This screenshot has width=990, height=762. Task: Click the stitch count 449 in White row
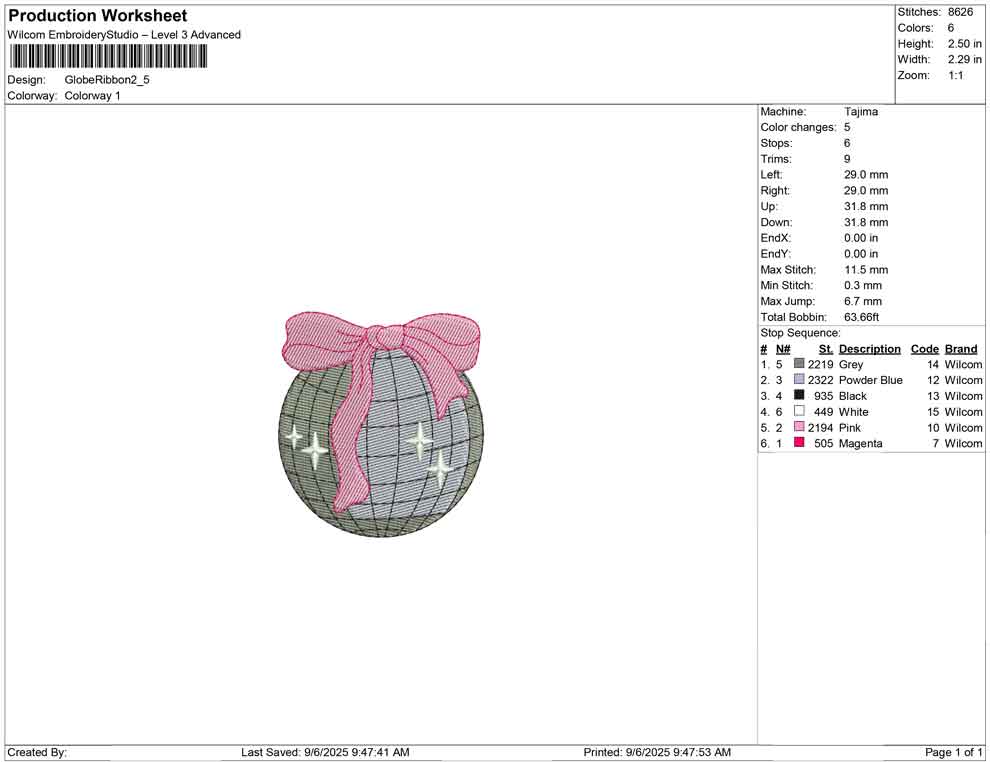[823, 412]
